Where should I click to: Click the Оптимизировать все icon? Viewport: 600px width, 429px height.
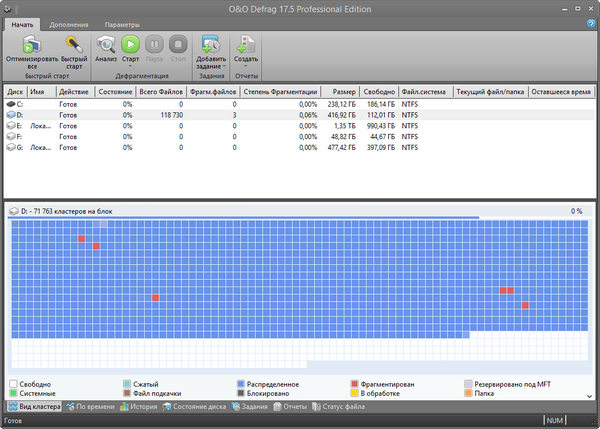click(x=32, y=44)
